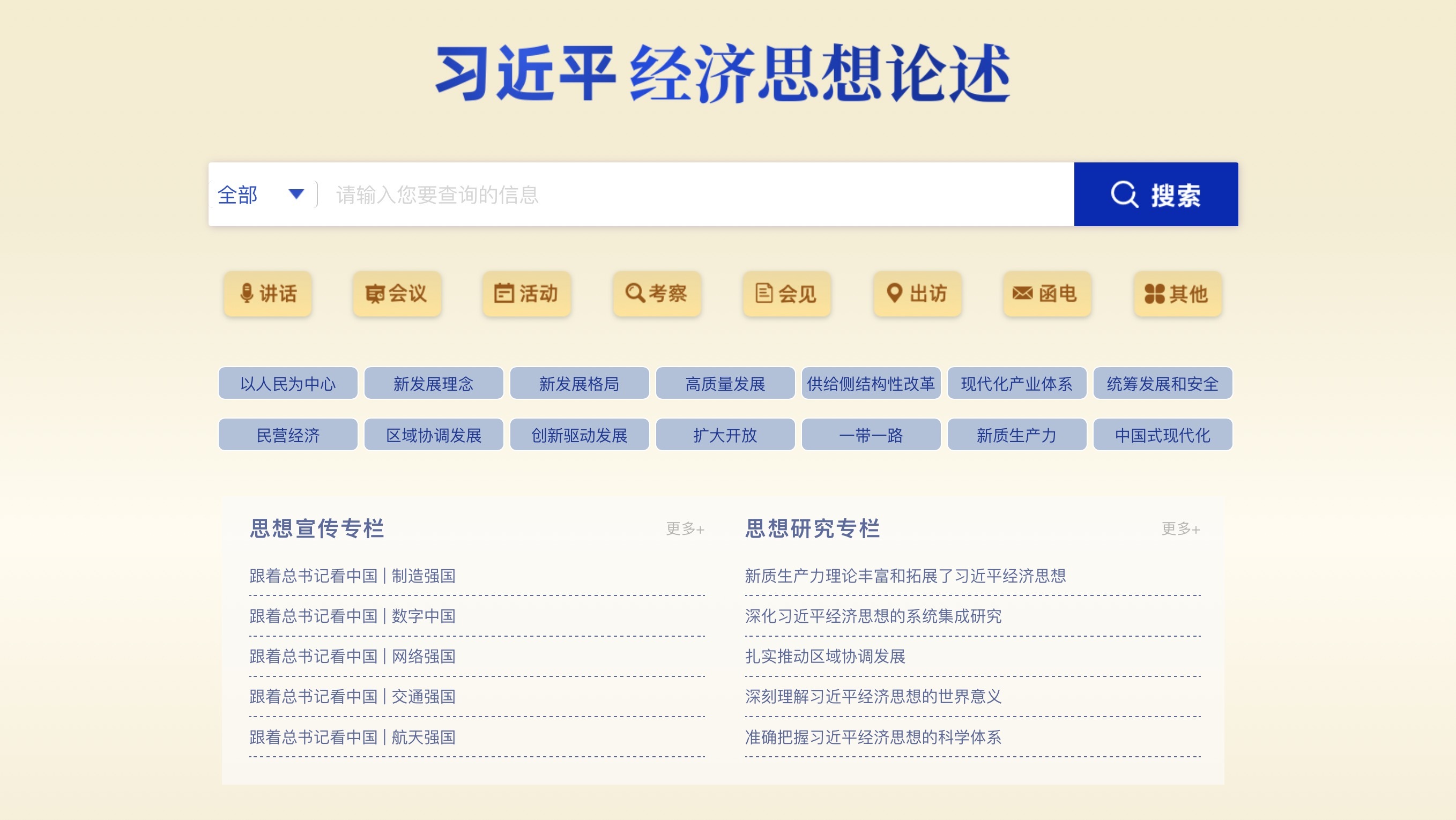Click the envelope icon on 函电 button

tap(1022, 293)
